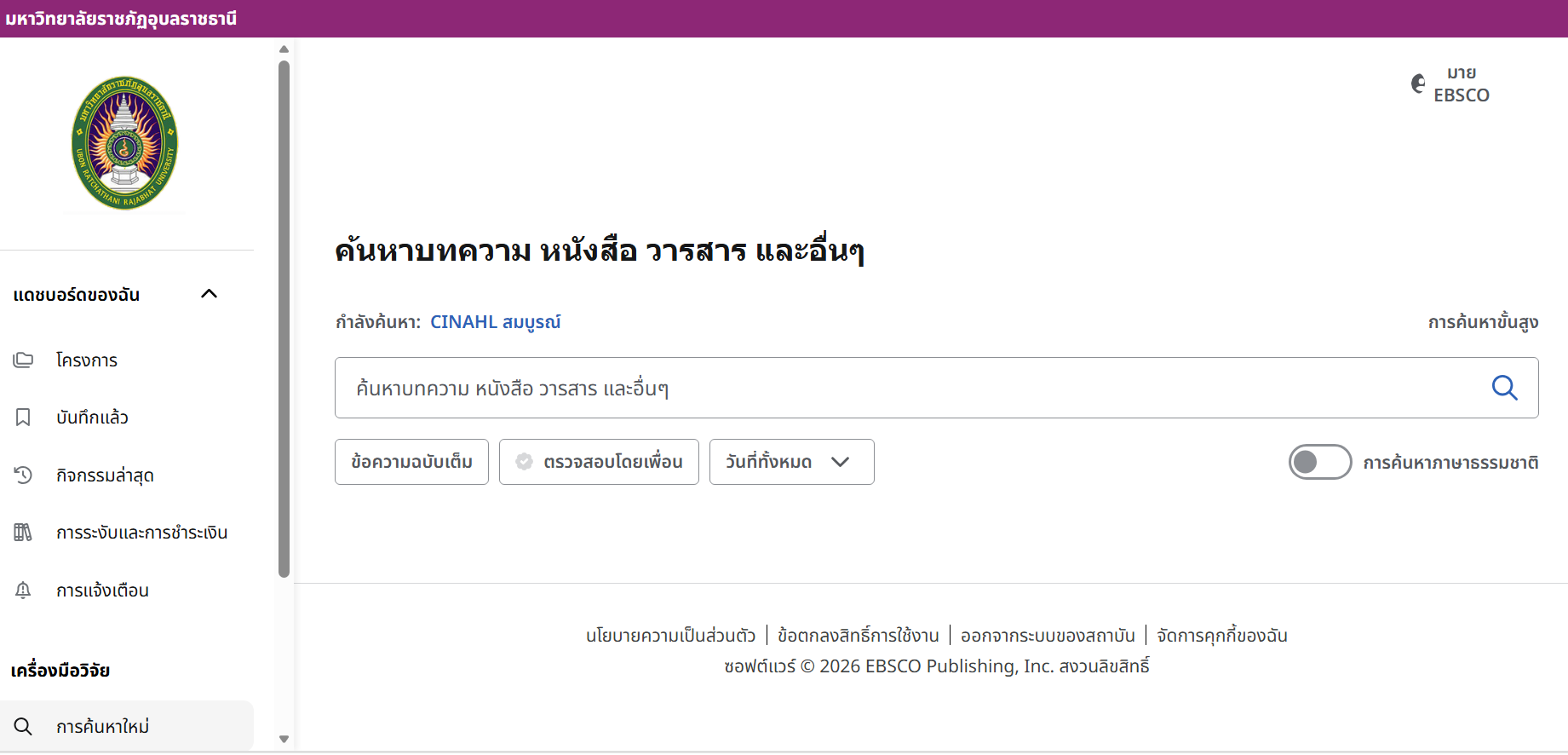Click the การแจ้งเตือน bell icon
This screenshot has height=755, width=1568.
pos(23,590)
